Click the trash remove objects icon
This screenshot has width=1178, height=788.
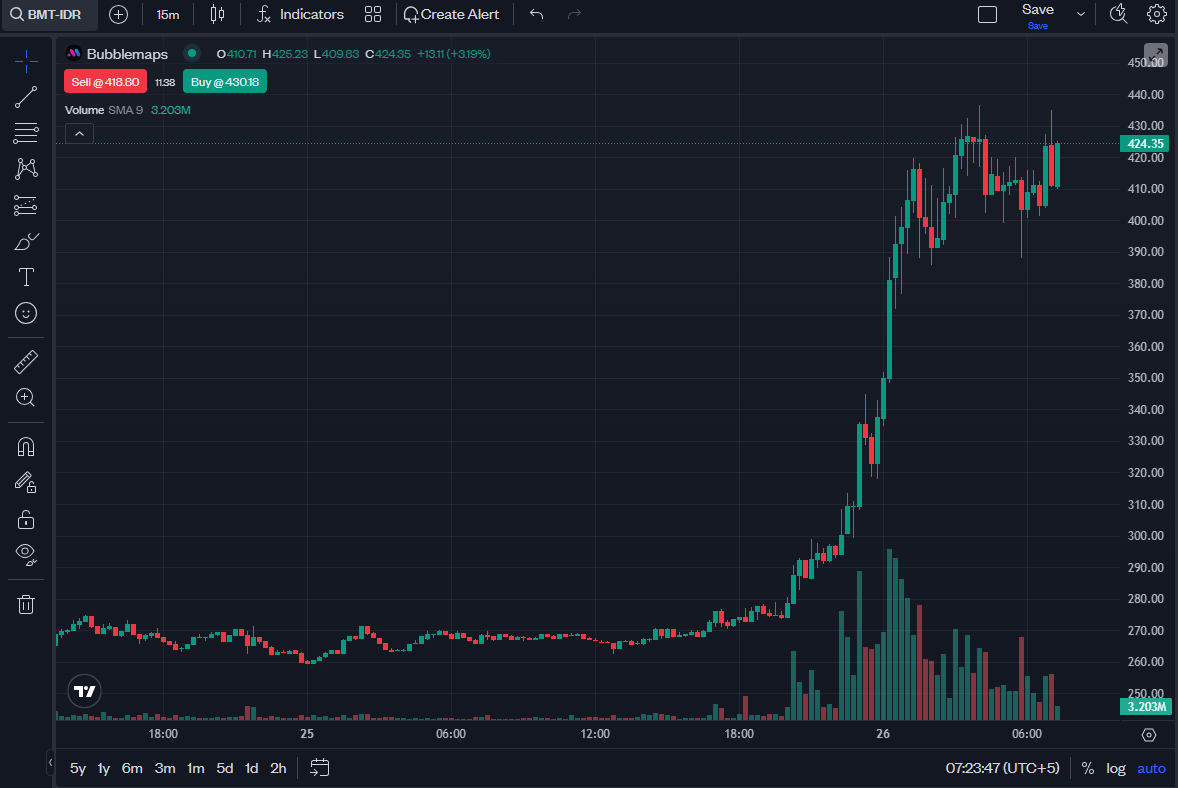[x=26, y=604]
